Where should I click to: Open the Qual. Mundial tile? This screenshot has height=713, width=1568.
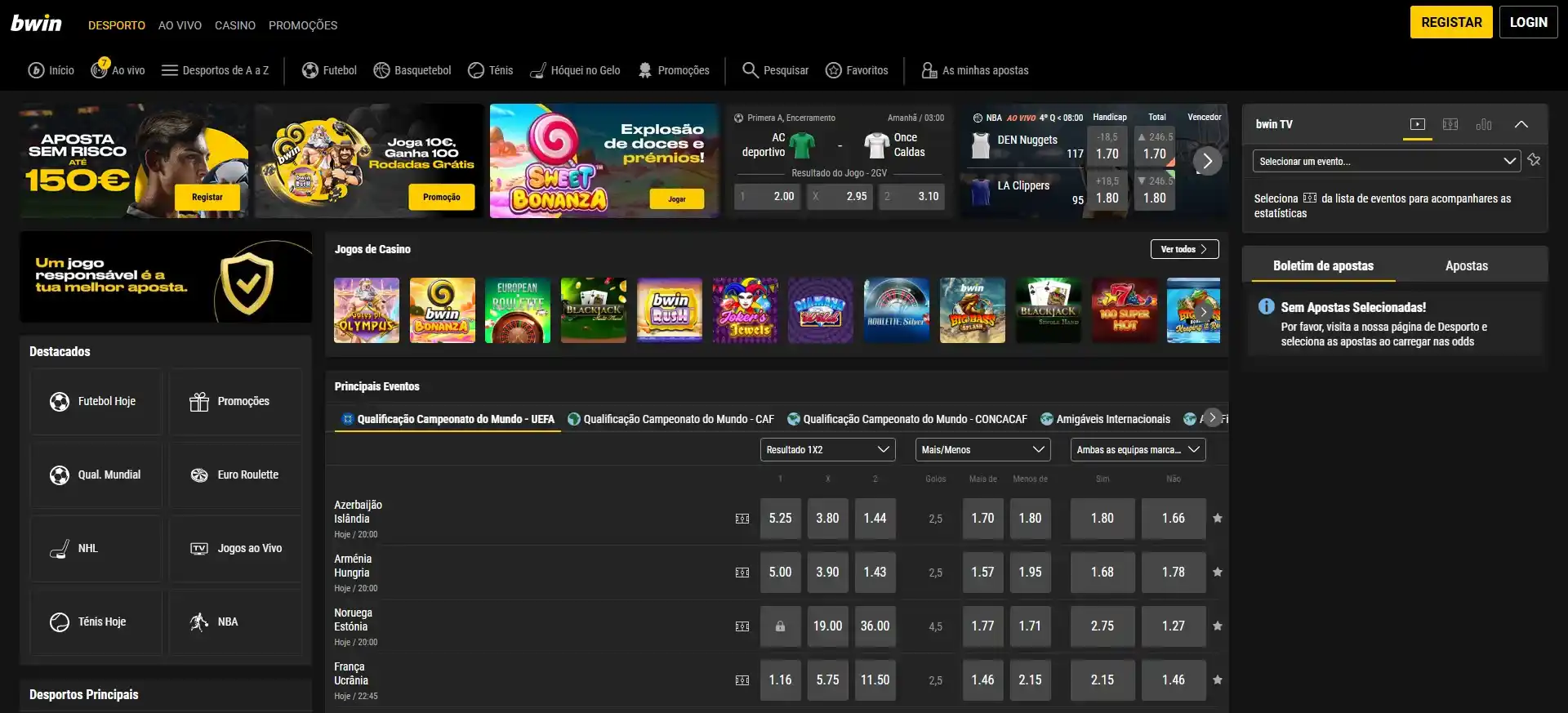[x=96, y=475]
